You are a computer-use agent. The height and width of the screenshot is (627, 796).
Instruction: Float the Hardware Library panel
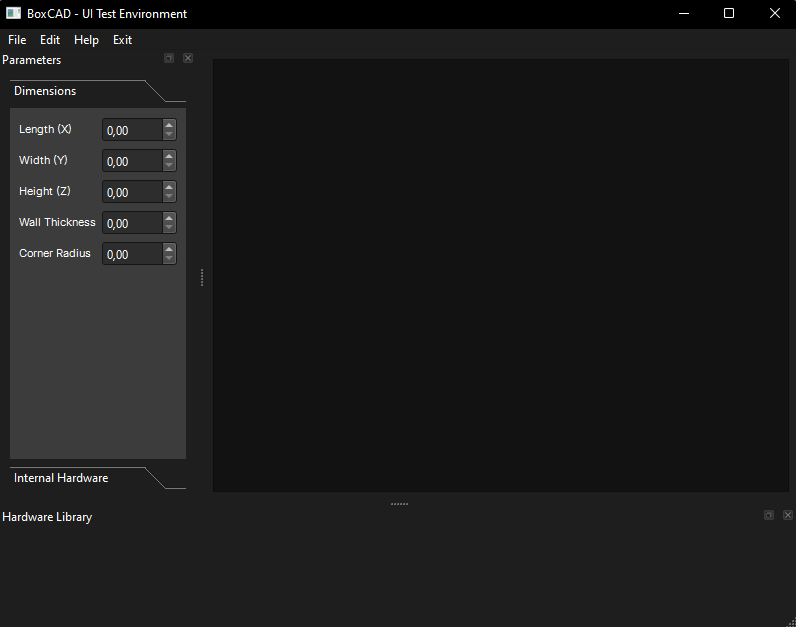pyautogui.click(x=769, y=515)
